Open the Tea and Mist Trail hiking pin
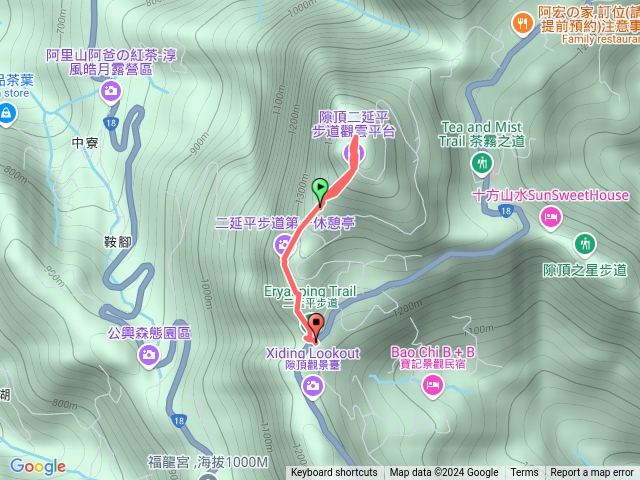640x480 pixels. click(482, 164)
